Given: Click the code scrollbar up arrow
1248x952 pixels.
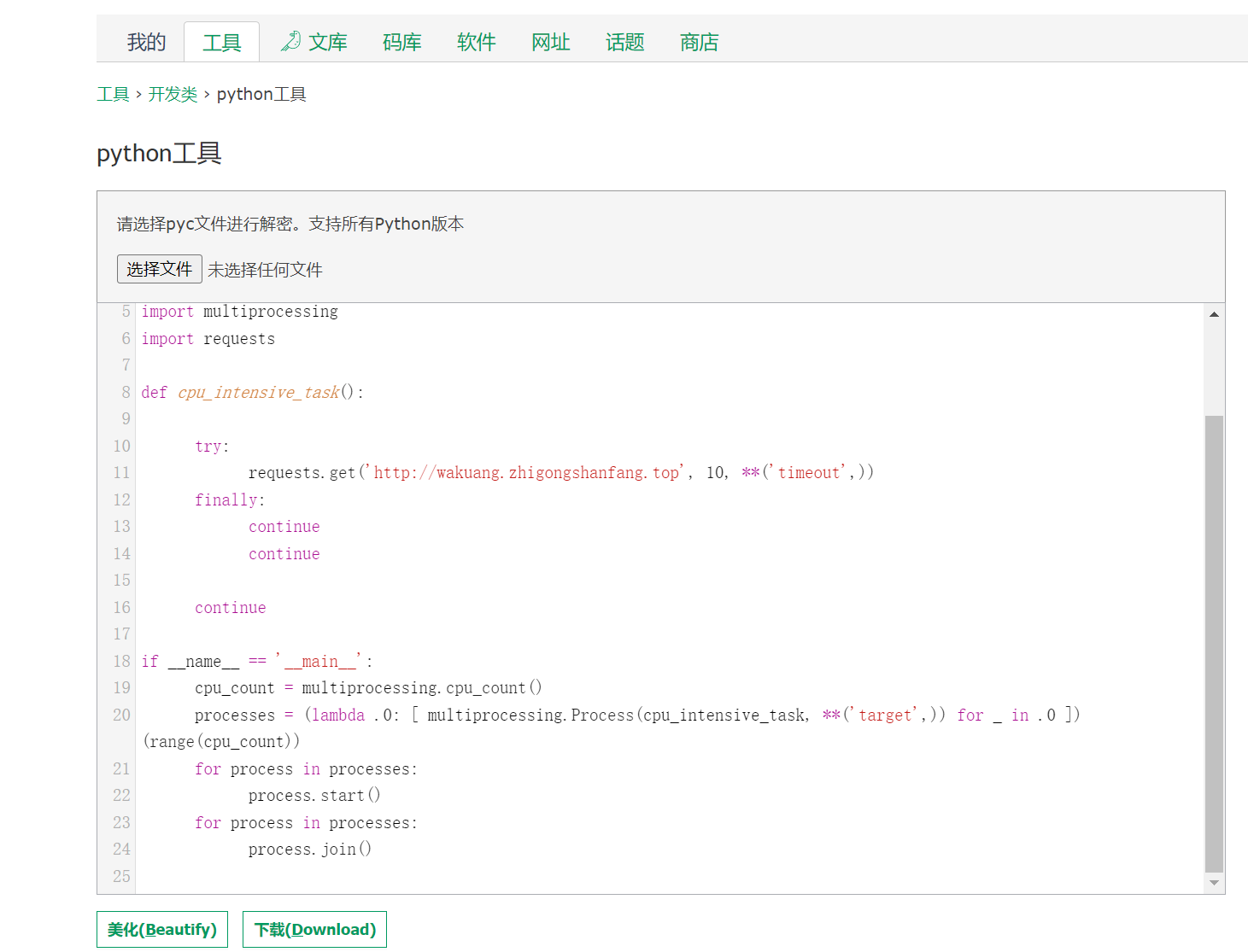Looking at the screenshot, I should click(1214, 314).
